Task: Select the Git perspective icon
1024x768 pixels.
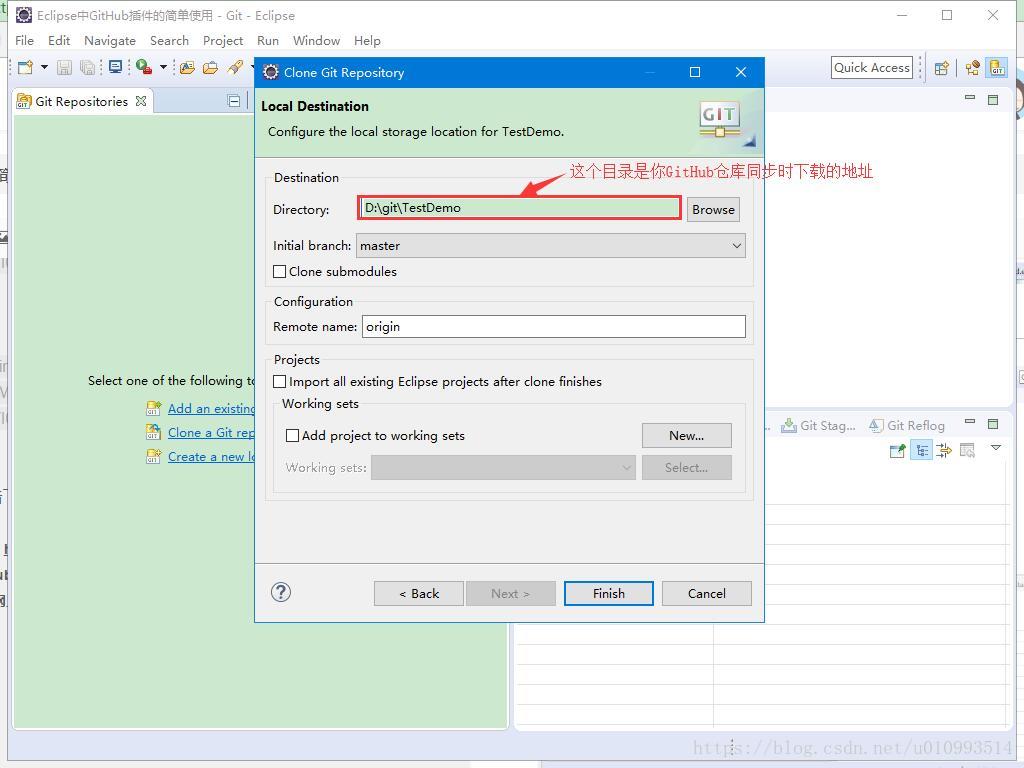Action: pyautogui.click(x=997, y=68)
